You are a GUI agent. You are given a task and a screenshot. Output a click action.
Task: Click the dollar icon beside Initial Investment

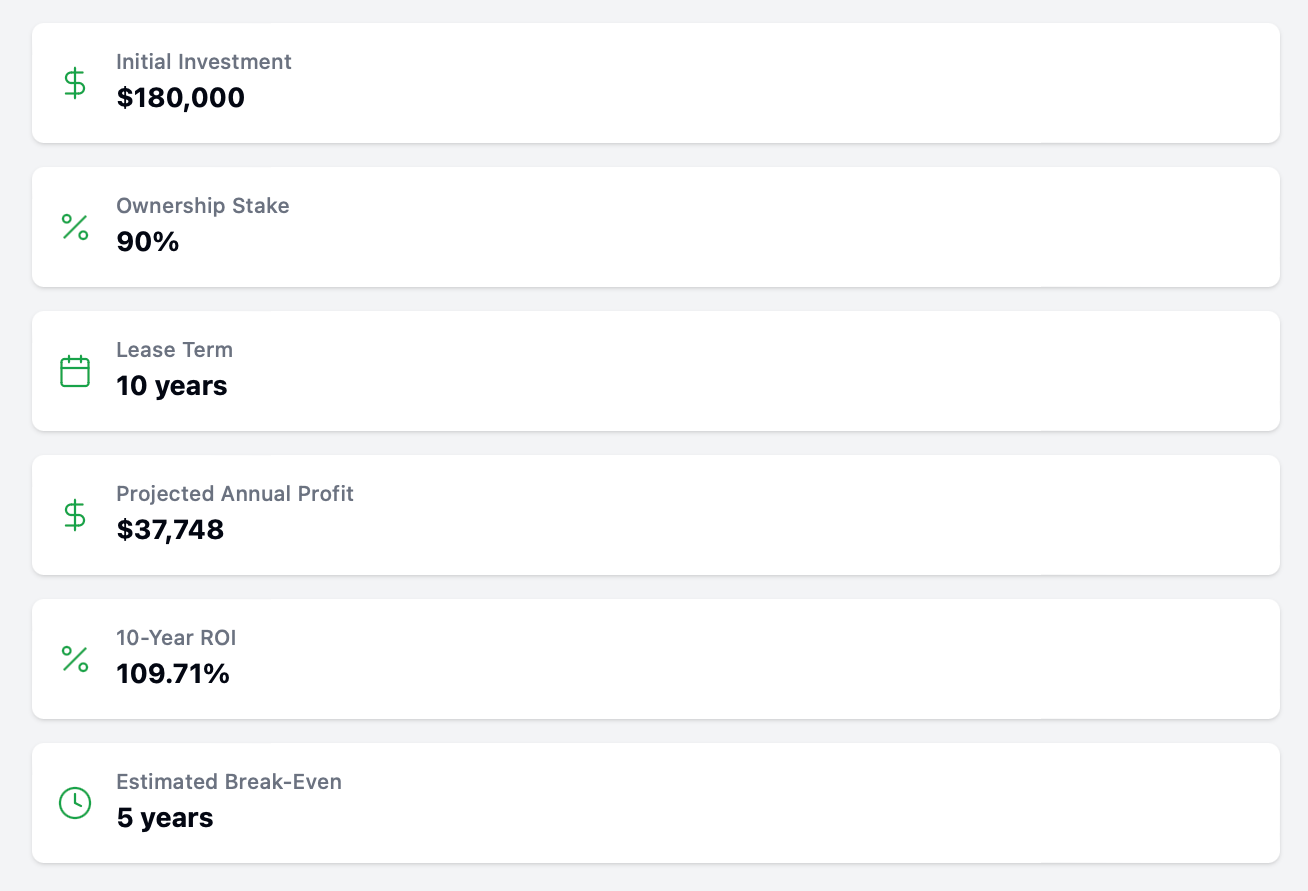click(x=75, y=83)
